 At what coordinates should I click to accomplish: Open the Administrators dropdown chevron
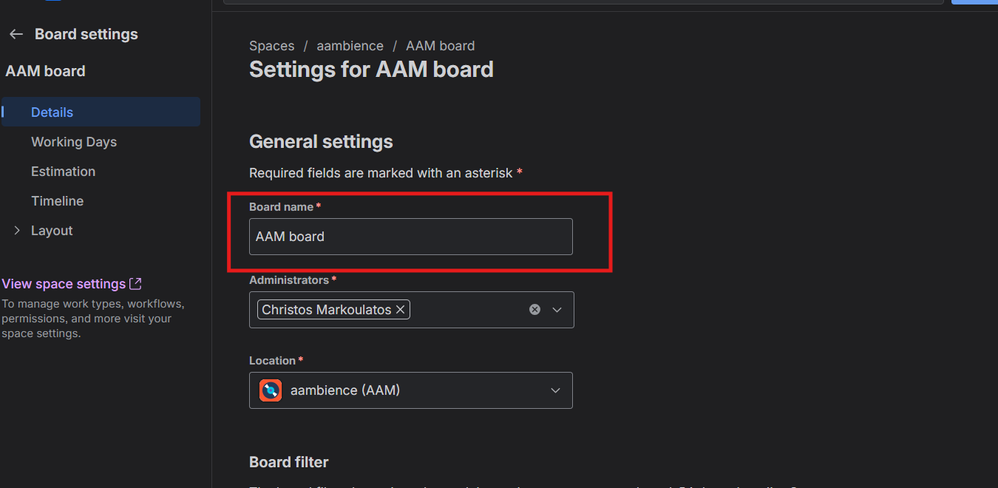pos(557,310)
